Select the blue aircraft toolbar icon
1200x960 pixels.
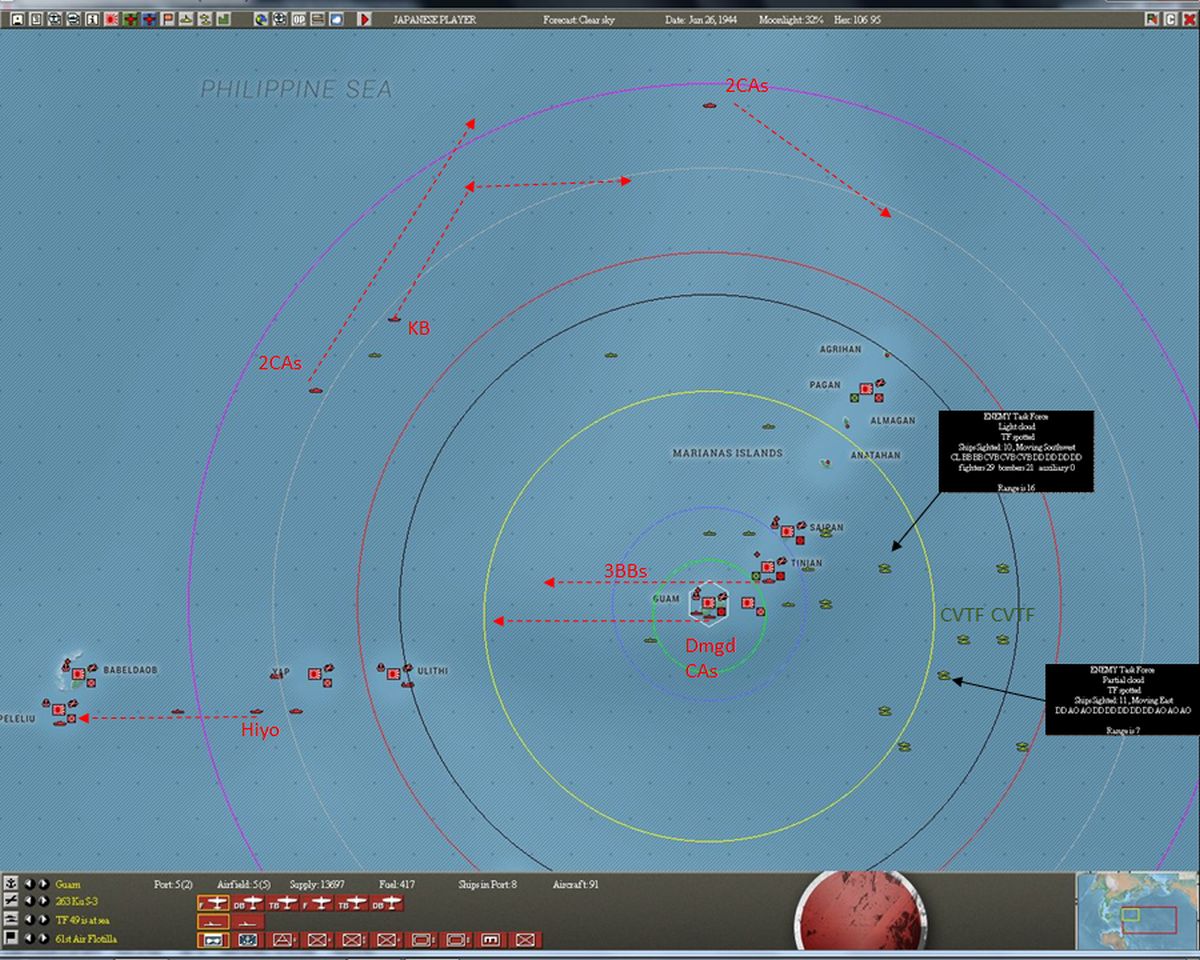pyautogui.click(x=148, y=19)
